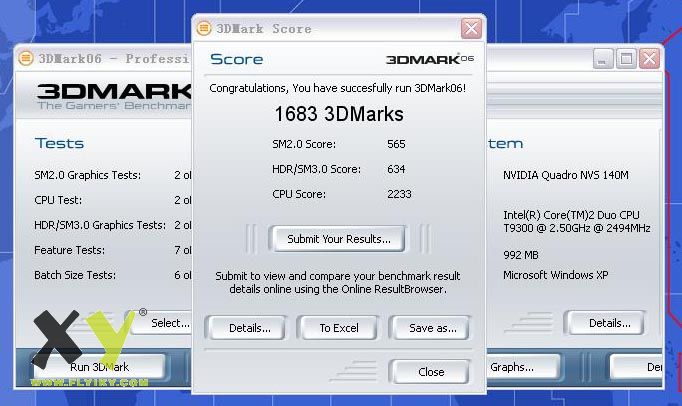Viewport: 682px width, 406px height.
Task: Close the 3DMark06 main window
Action: [x=649, y=58]
